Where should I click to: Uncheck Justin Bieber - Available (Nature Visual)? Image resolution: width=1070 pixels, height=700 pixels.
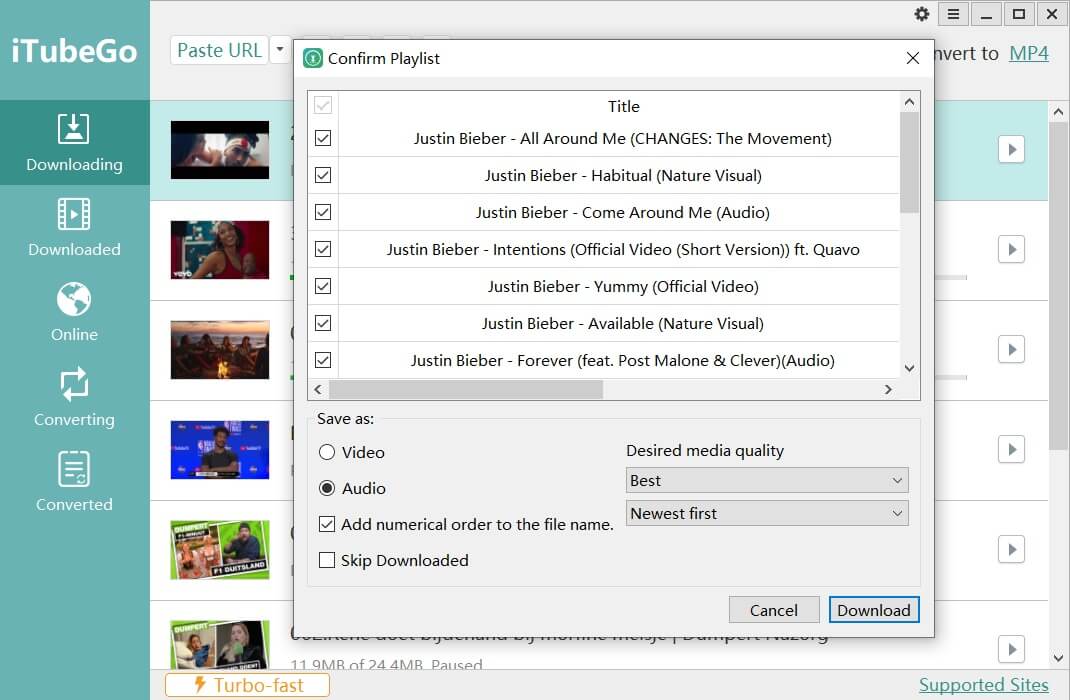[x=323, y=322]
